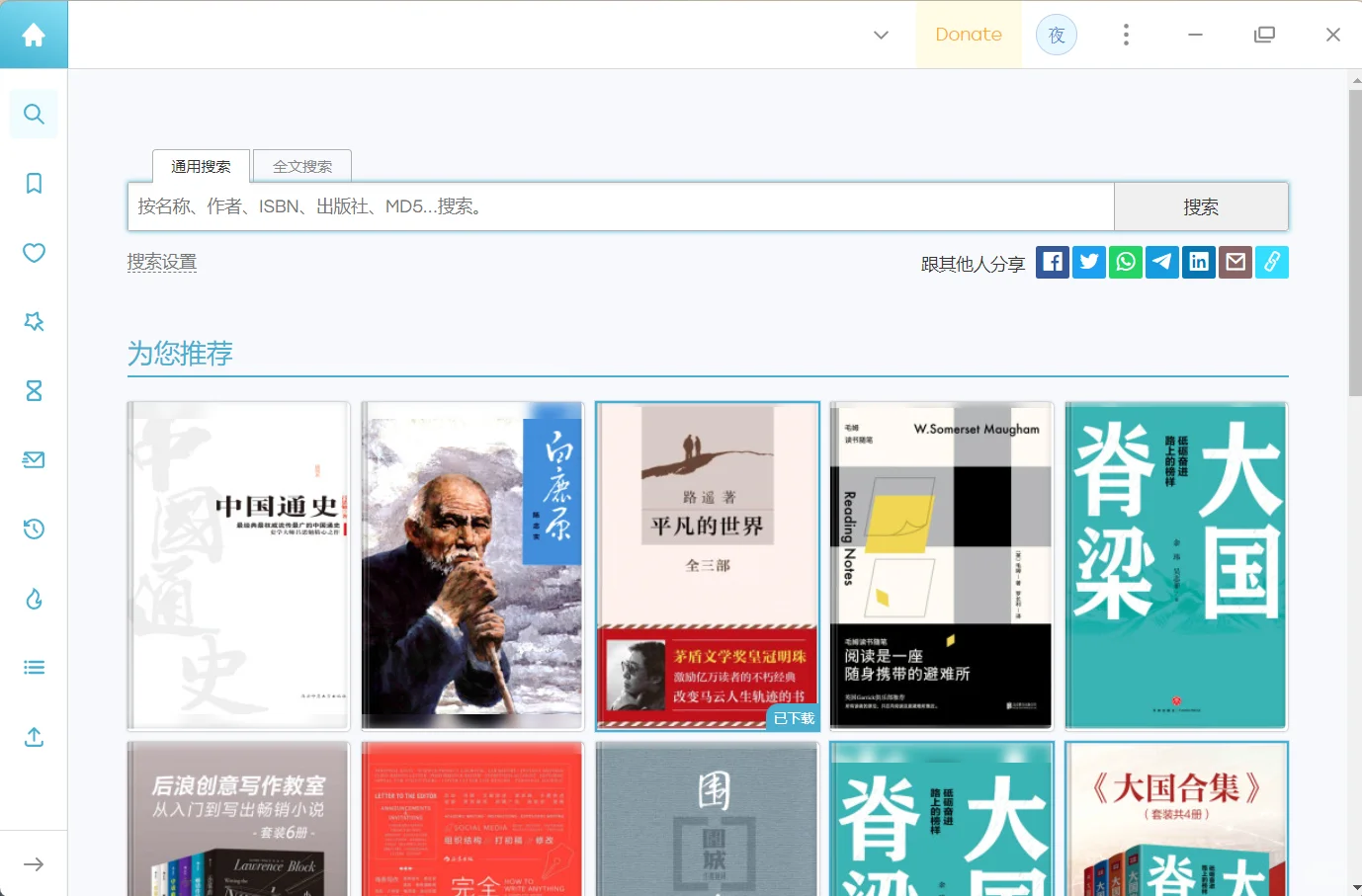Open the flame popular icon
This screenshot has height=896, width=1362.
coord(34,599)
